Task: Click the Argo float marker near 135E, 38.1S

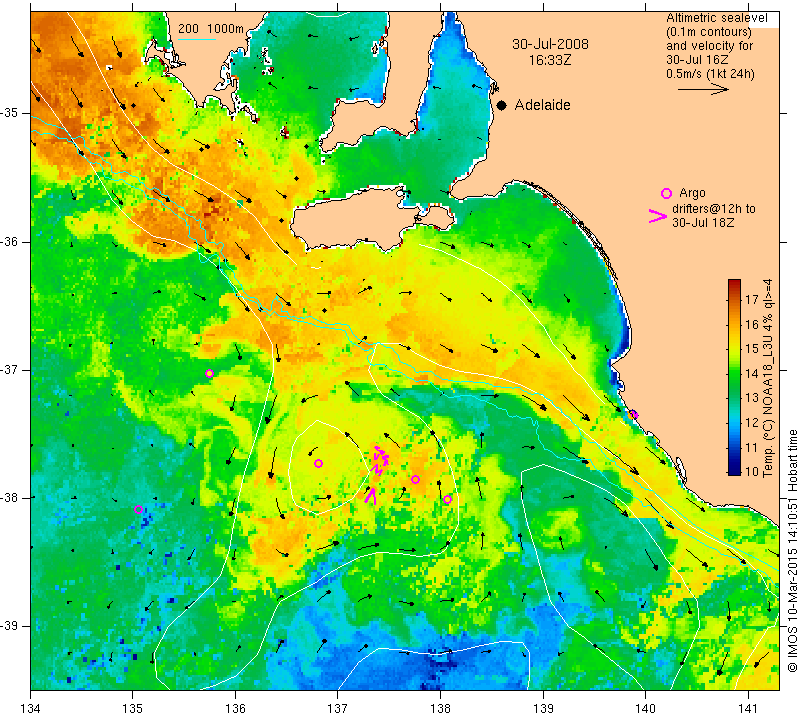Action: click(x=138, y=509)
